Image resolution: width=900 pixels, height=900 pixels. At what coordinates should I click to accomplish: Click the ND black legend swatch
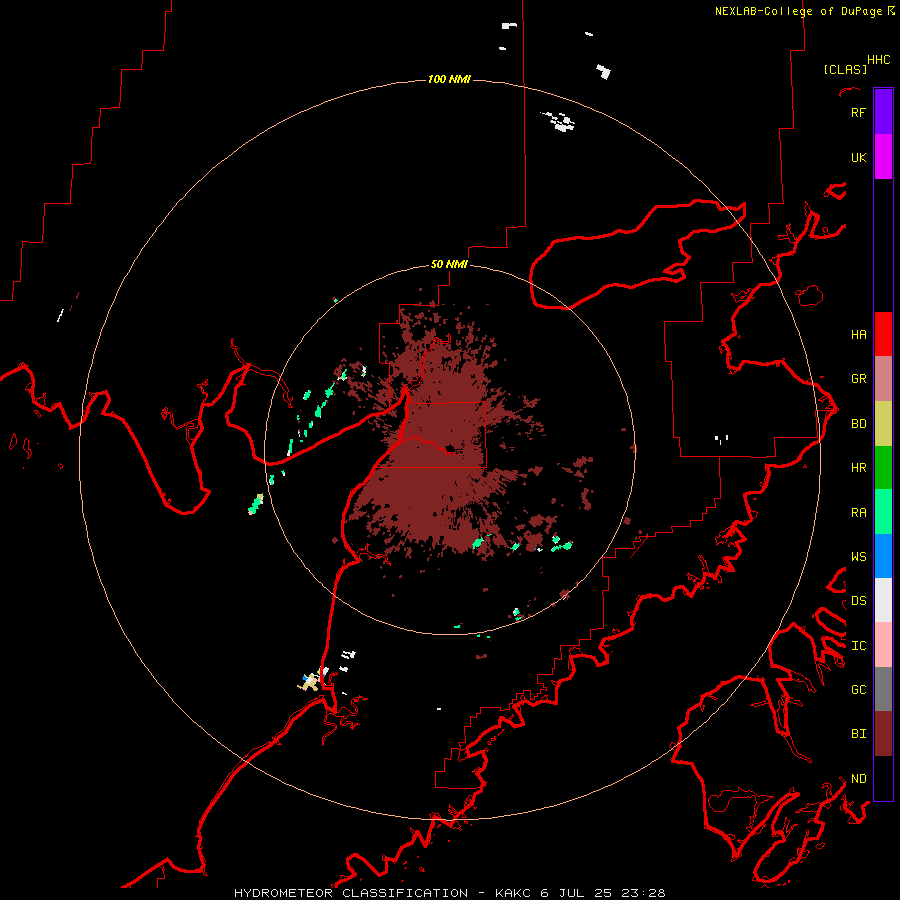883,778
